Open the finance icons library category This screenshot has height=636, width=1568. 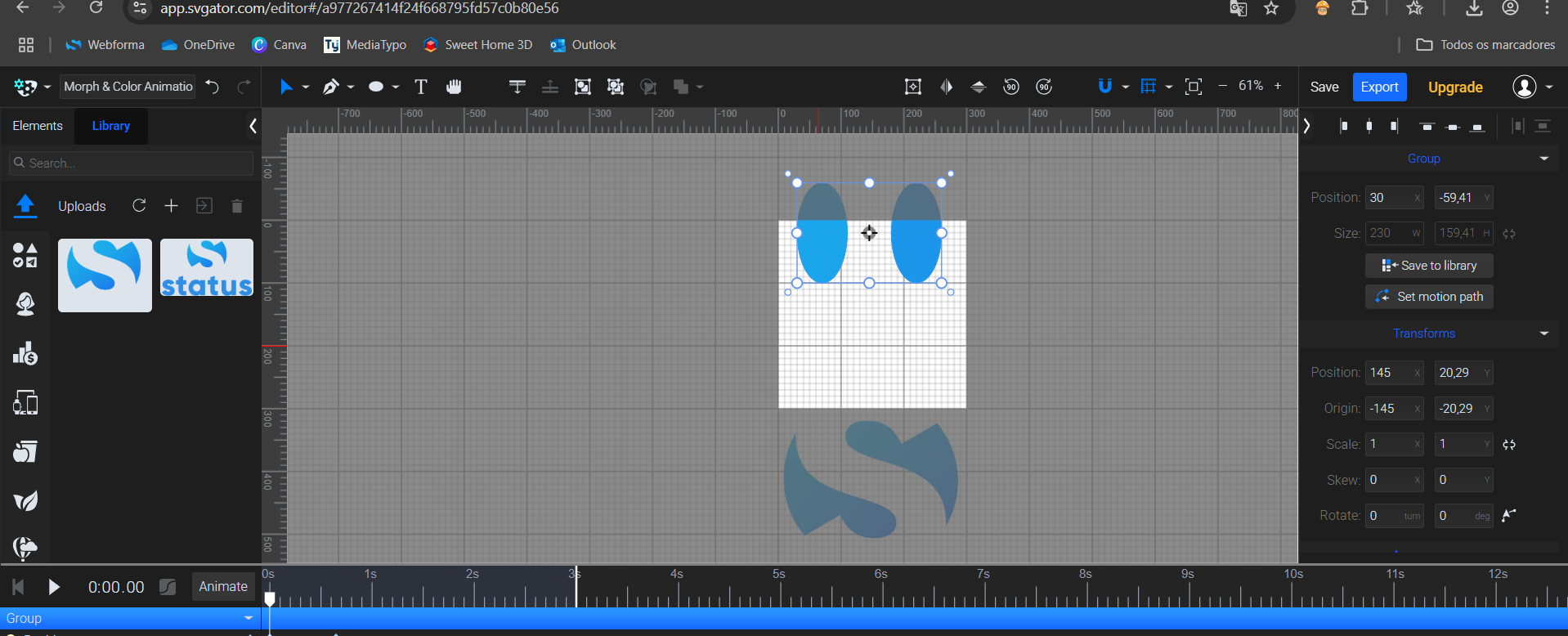pos(25,353)
